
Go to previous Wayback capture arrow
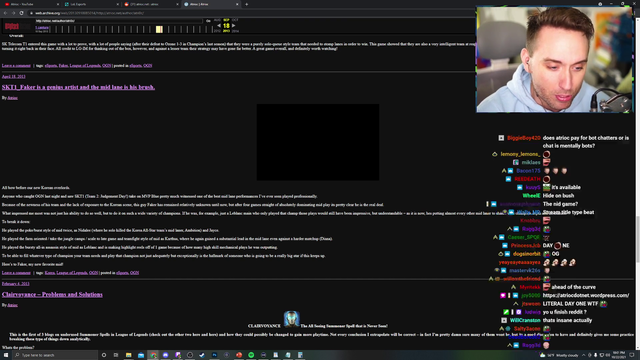point(219,26)
